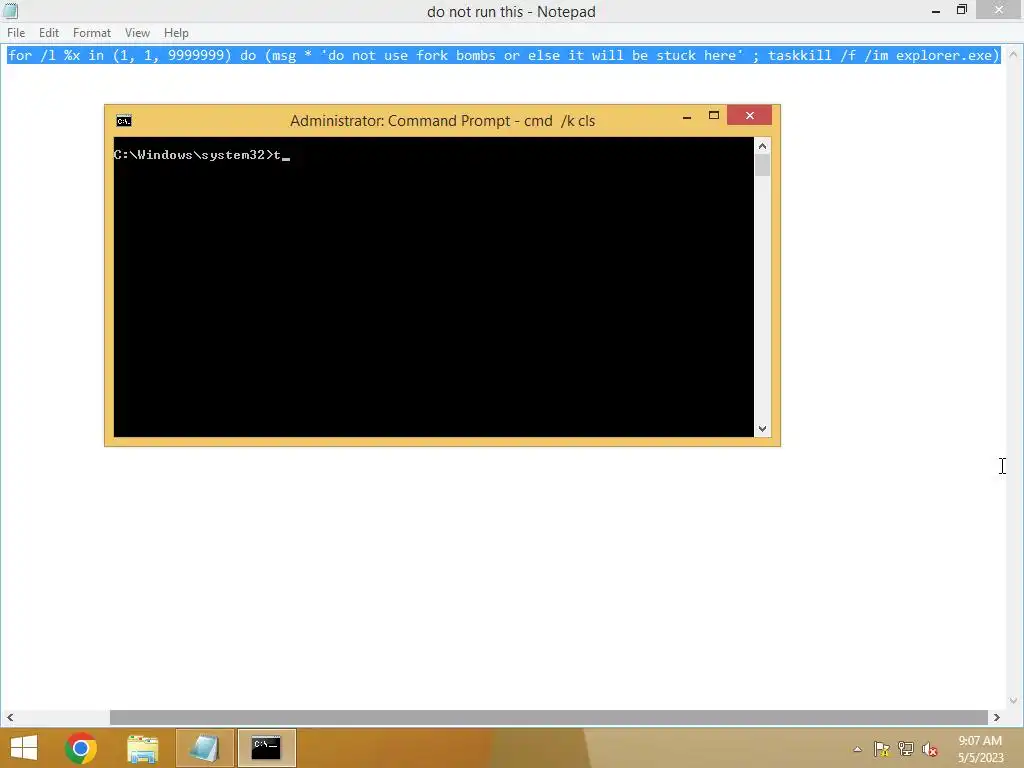Open the File menu in Notepad
Screen dimensions: 1024x768
[16, 33]
